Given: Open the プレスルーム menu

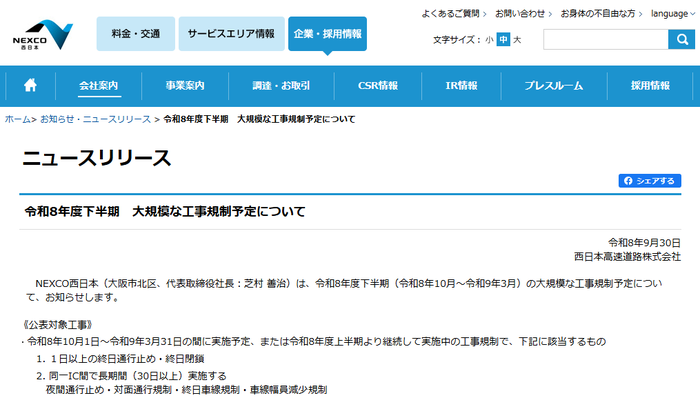Looking at the screenshot, I should click(x=554, y=86).
